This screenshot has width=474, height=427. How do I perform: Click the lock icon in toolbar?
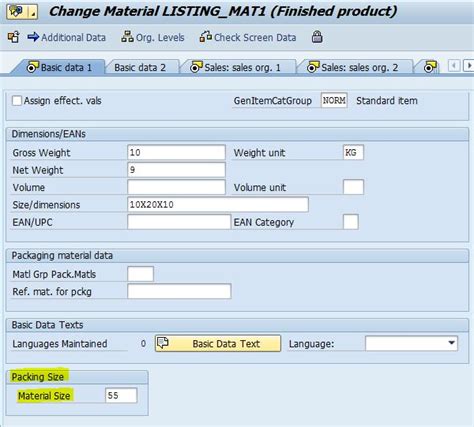point(317,37)
